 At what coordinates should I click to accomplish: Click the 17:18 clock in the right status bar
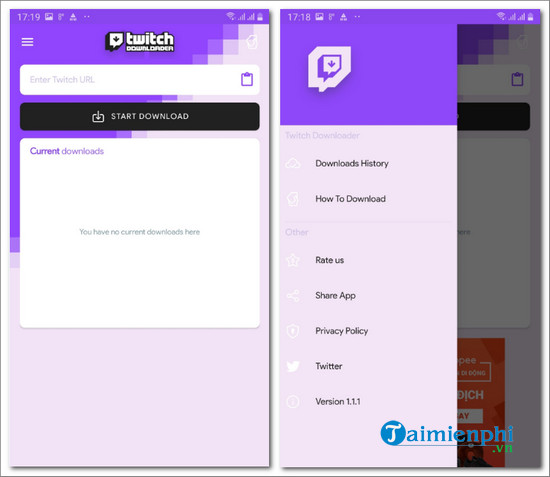pyautogui.click(x=299, y=17)
